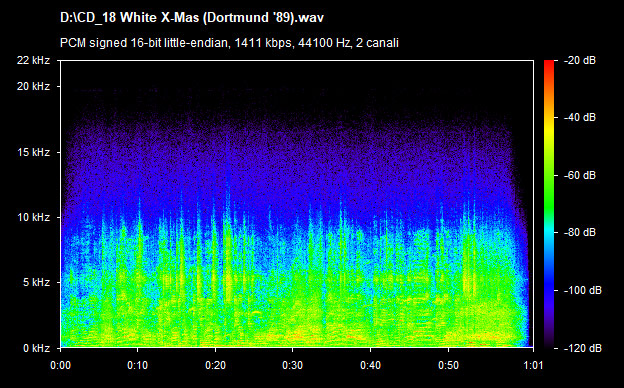Click the -120 dB legend label
This screenshot has width=624, height=388.
click(583, 348)
